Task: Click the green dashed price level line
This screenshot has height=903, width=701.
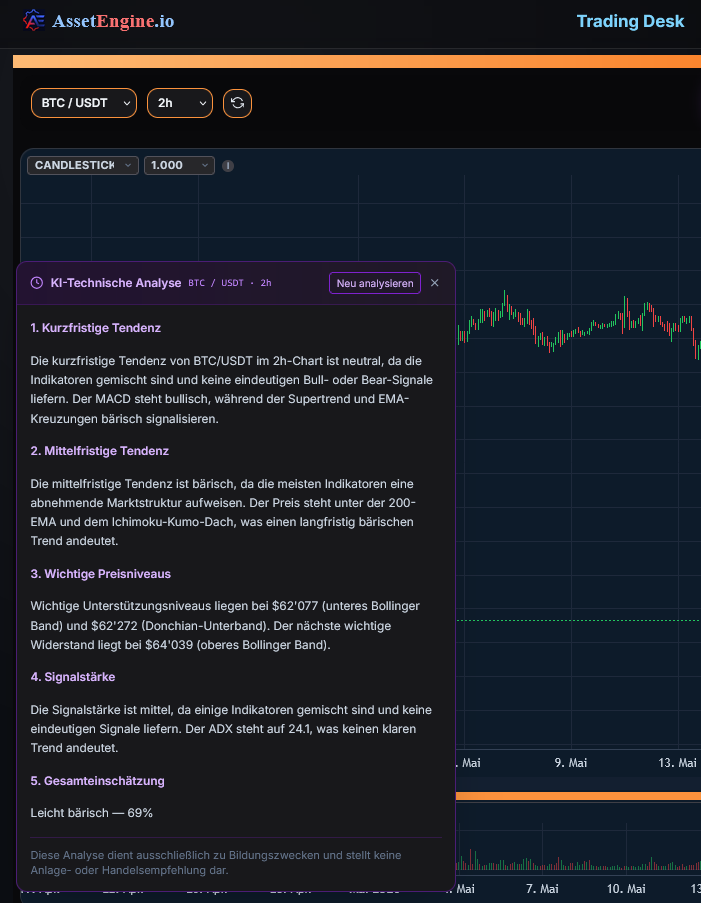Action: [578, 620]
